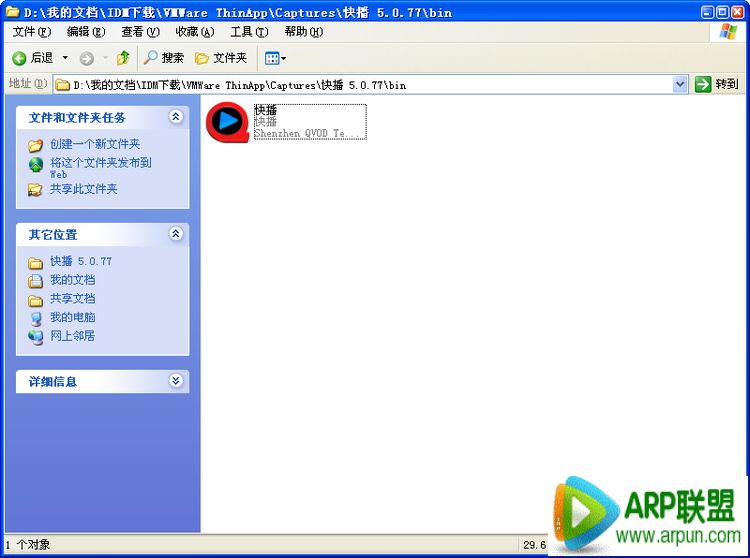The width and height of the screenshot is (750, 558).
Task: Open the 帮助(H) menu
Action: [x=303, y=32]
